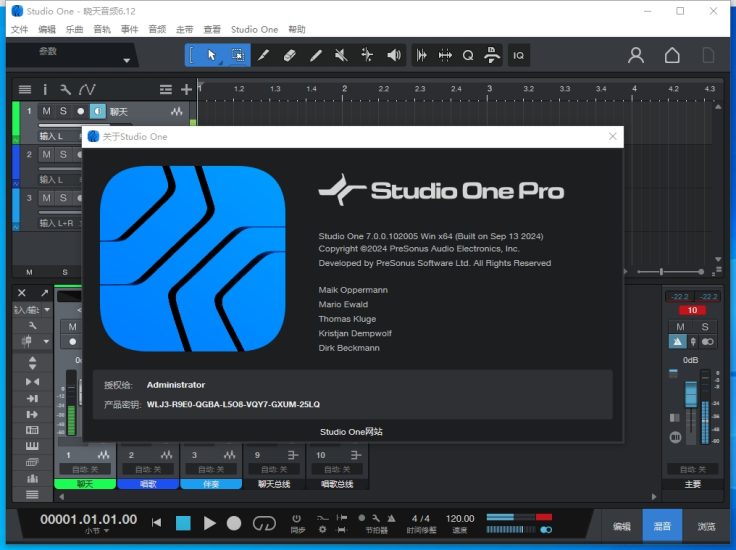Viewport: 736px width, 550px height.
Task: Open the 文件 menu
Action: click(19, 30)
